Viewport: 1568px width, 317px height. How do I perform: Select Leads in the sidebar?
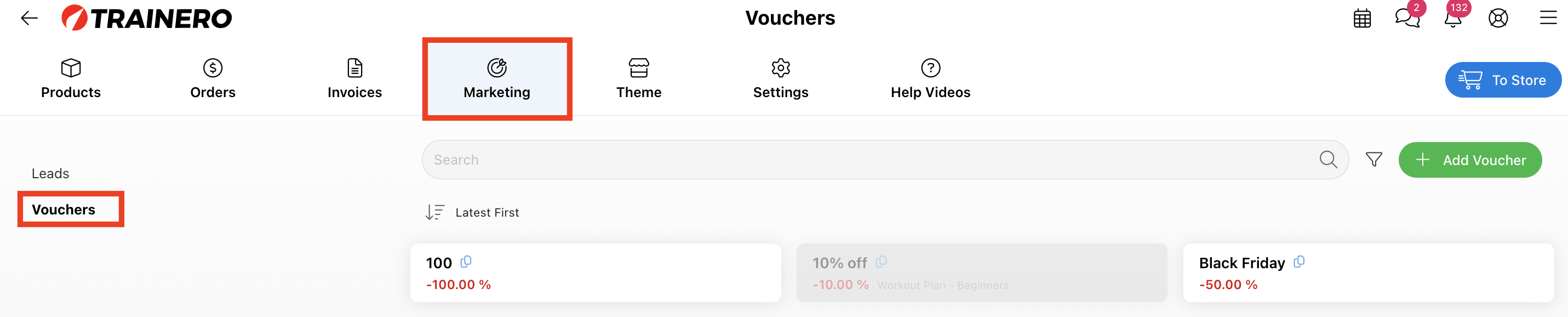coord(50,174)
